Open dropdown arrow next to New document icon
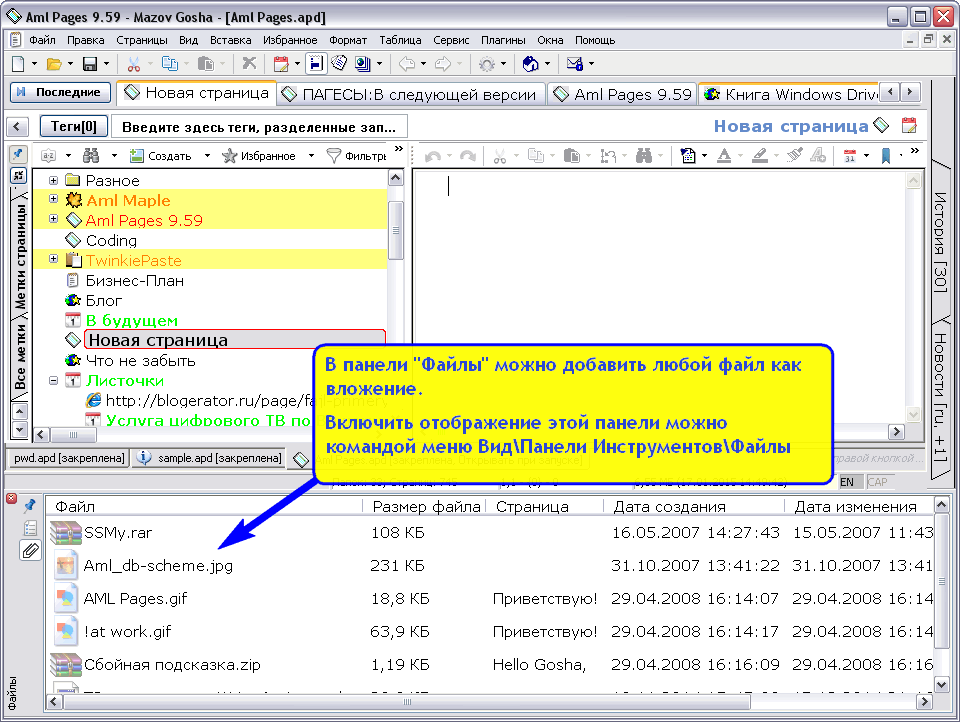 coord(34,64)
